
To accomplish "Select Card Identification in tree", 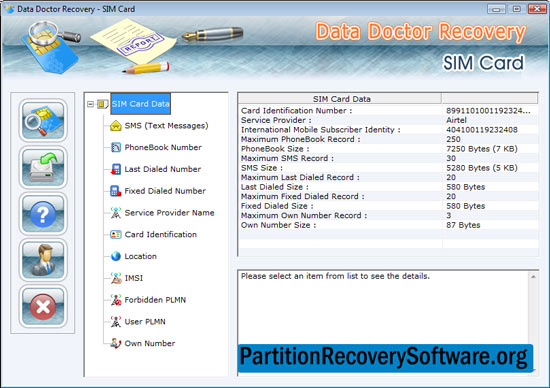I will 161,234.
